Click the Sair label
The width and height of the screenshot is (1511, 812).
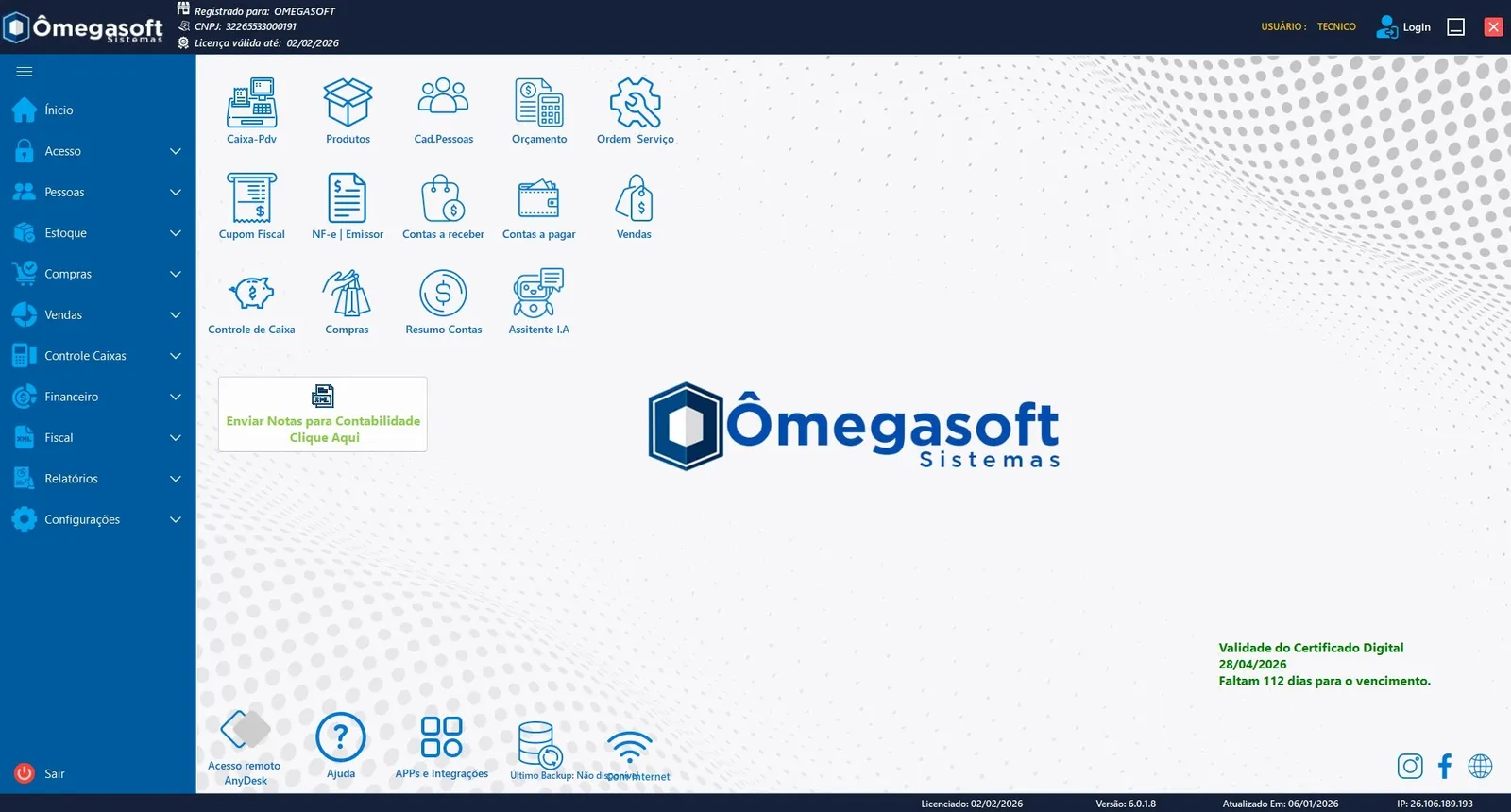55,774
